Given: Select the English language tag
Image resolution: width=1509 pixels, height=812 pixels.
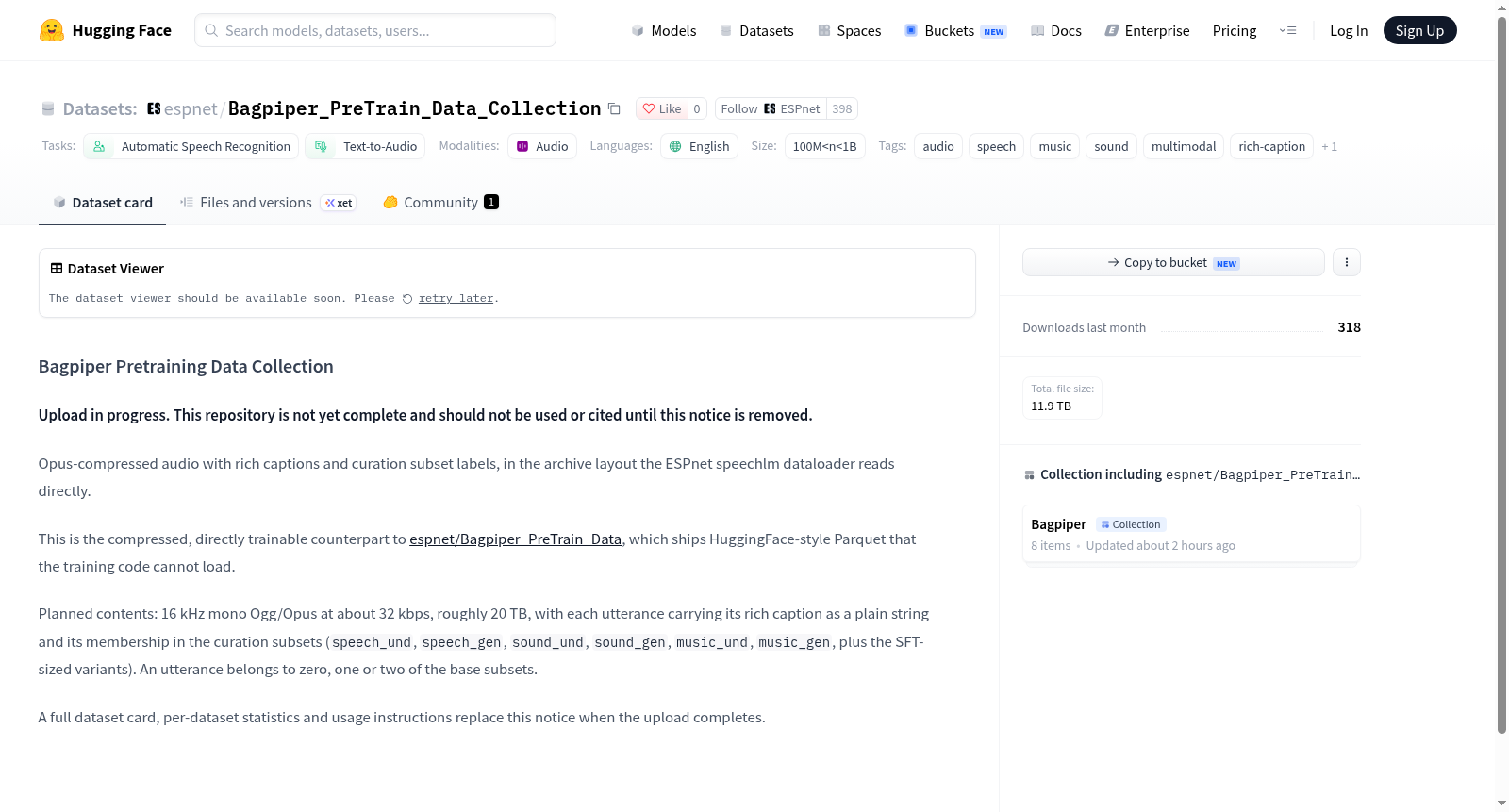Looking at the screenshot, I should pyautogui.click(x=699, y=146).
